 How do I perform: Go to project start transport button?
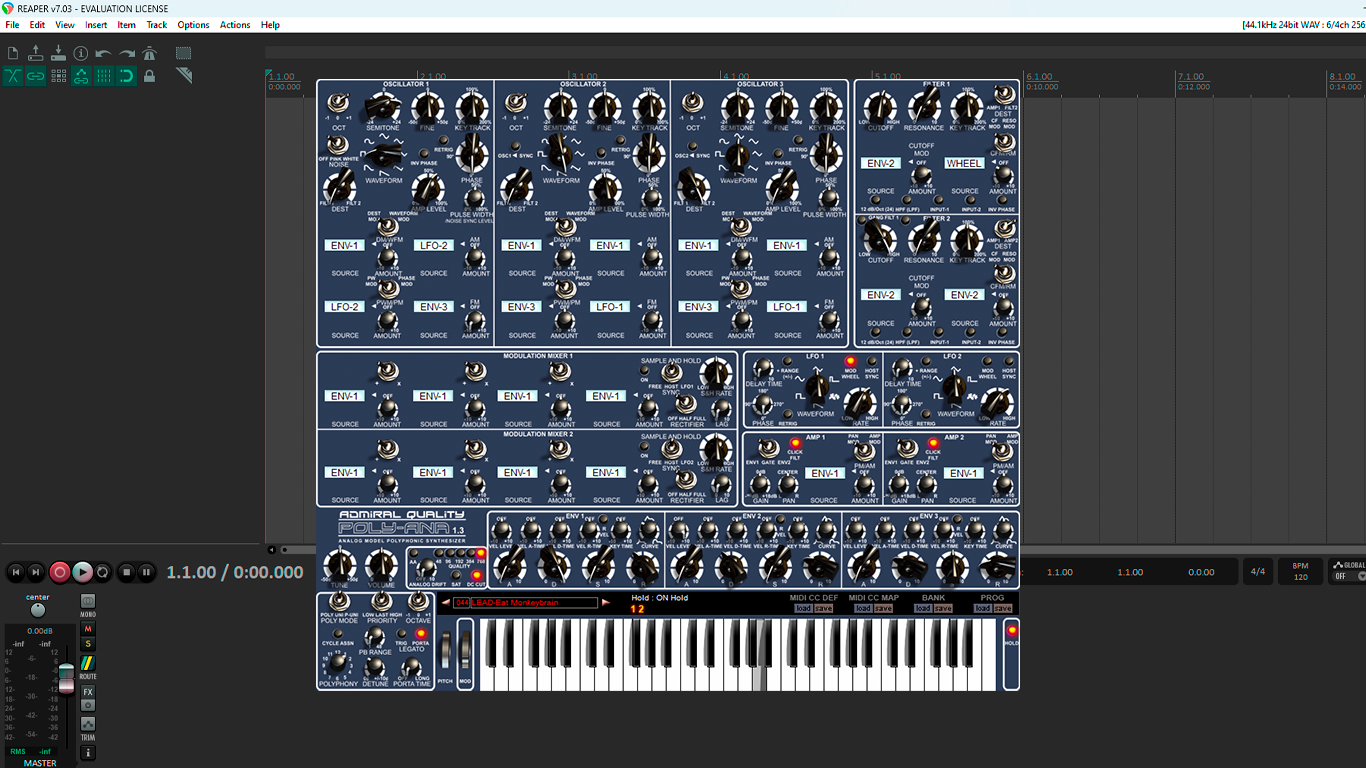15,572
